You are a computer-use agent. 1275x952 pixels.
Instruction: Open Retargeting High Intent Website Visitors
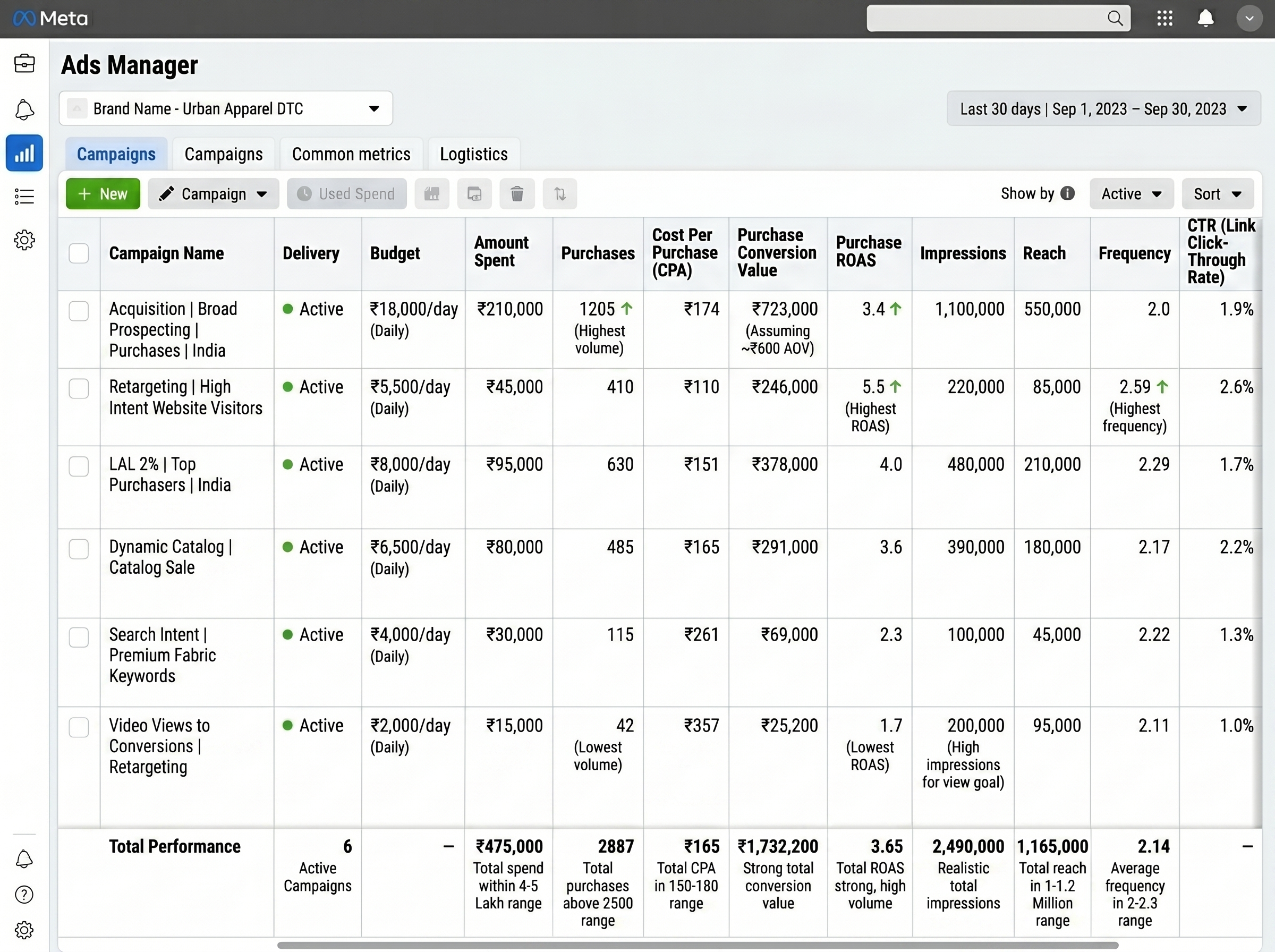[185, 397]
